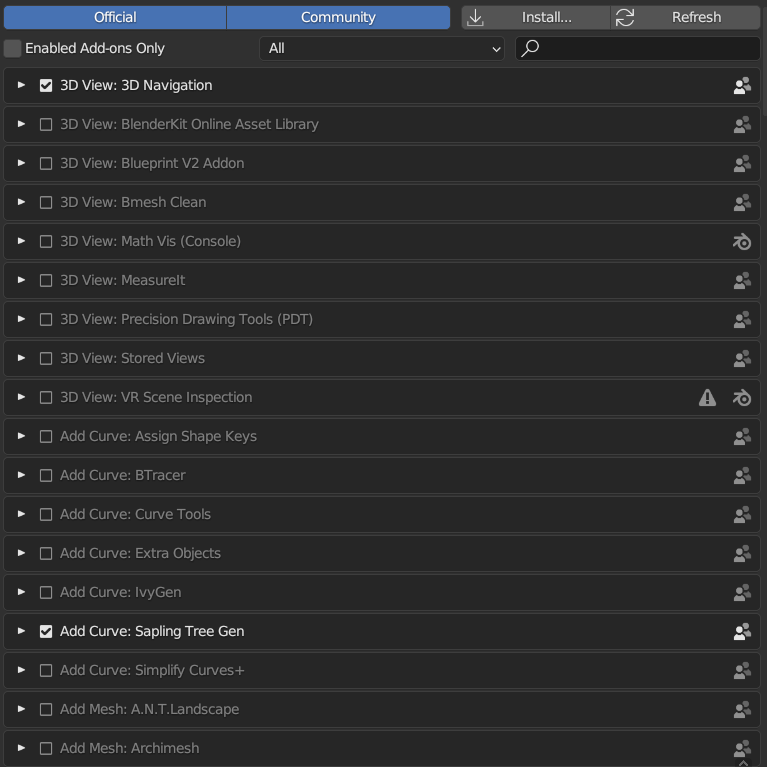Screen dimensions: 767x767
Task: Click 'Add Curve: Sapling Tree Gen' label
Action: point(152,632)
